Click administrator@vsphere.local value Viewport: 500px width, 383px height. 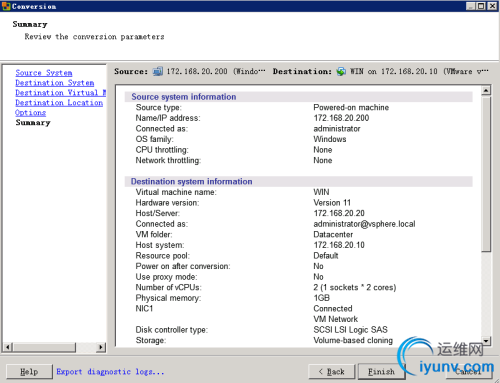click(364, 224)
